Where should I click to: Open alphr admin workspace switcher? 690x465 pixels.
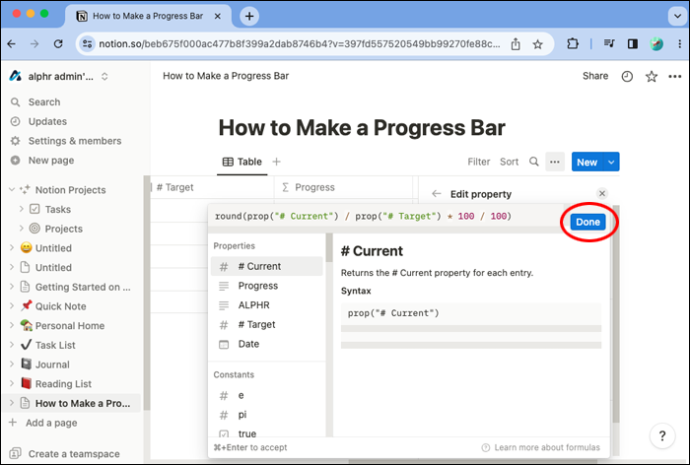click(59, 77)
